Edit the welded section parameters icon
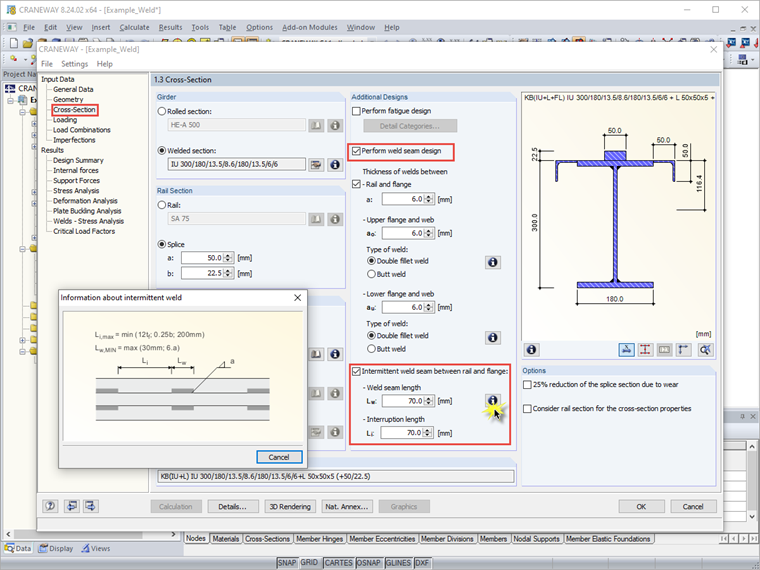The height and width of the screenshot is (570, 760). (316, 165)
